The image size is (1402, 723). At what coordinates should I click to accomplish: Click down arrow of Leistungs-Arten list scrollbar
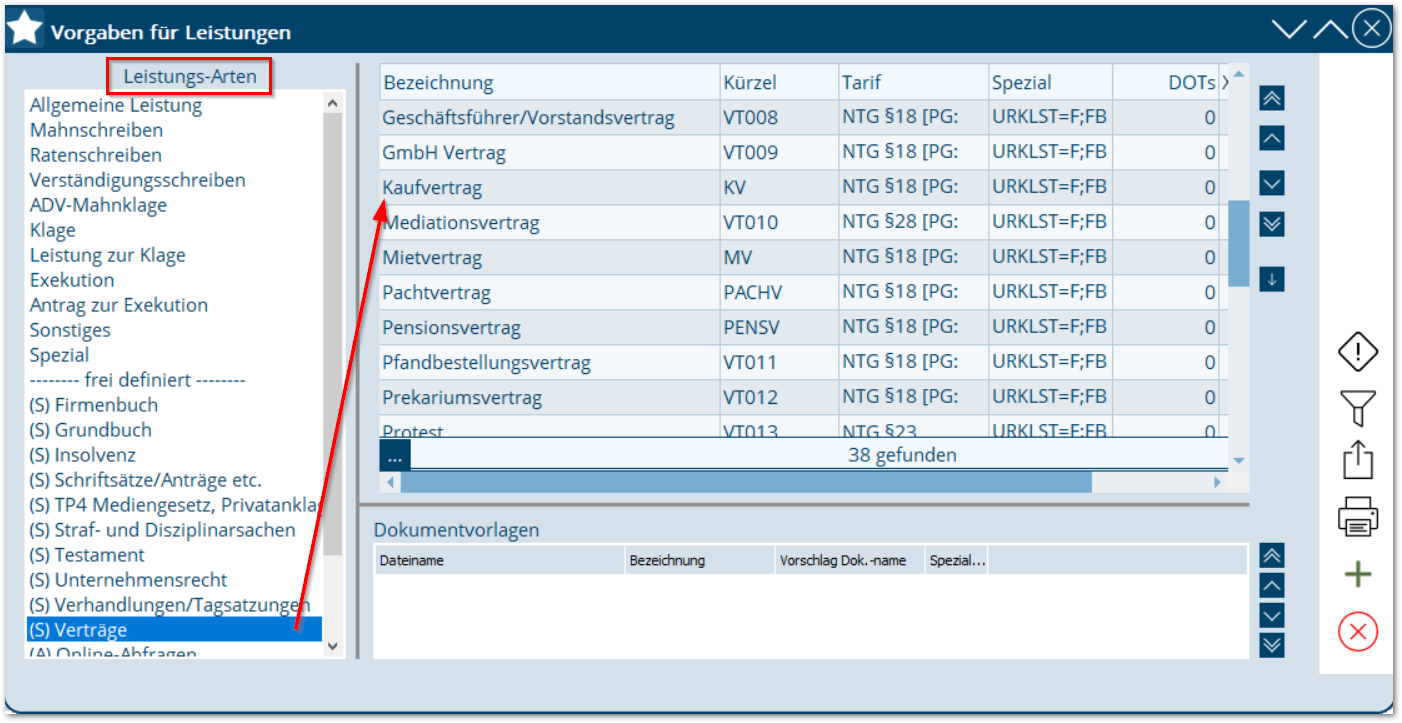pyautogui.click(x=333, y=647)
